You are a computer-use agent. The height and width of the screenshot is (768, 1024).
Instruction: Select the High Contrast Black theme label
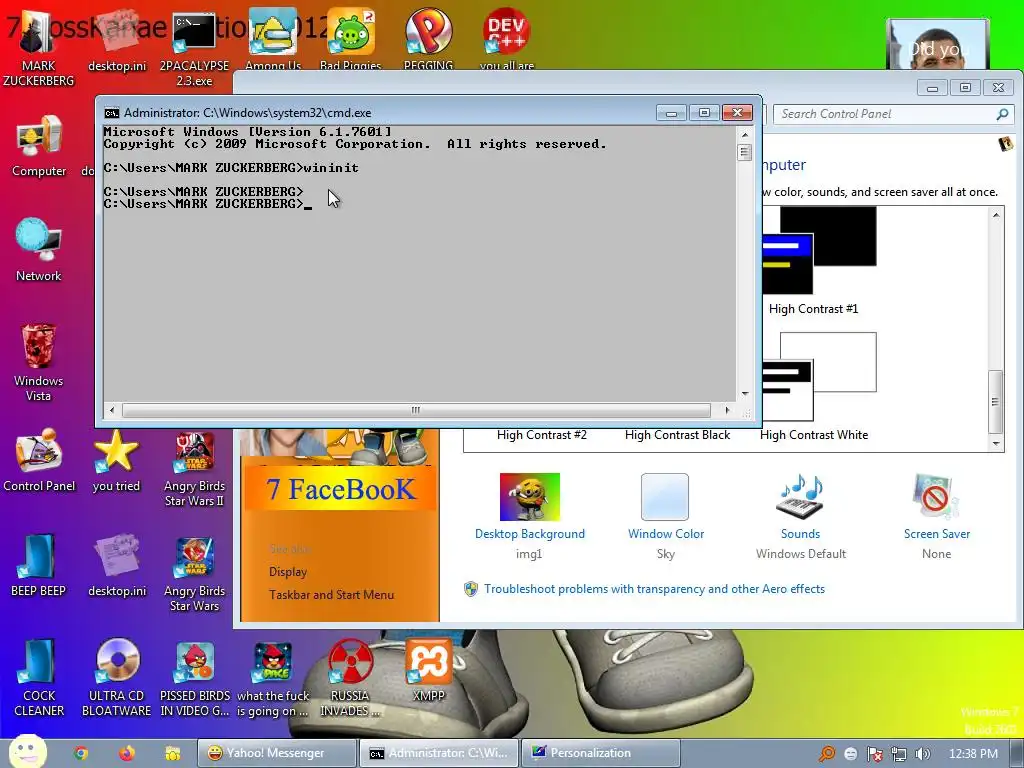tap(677, 435)
